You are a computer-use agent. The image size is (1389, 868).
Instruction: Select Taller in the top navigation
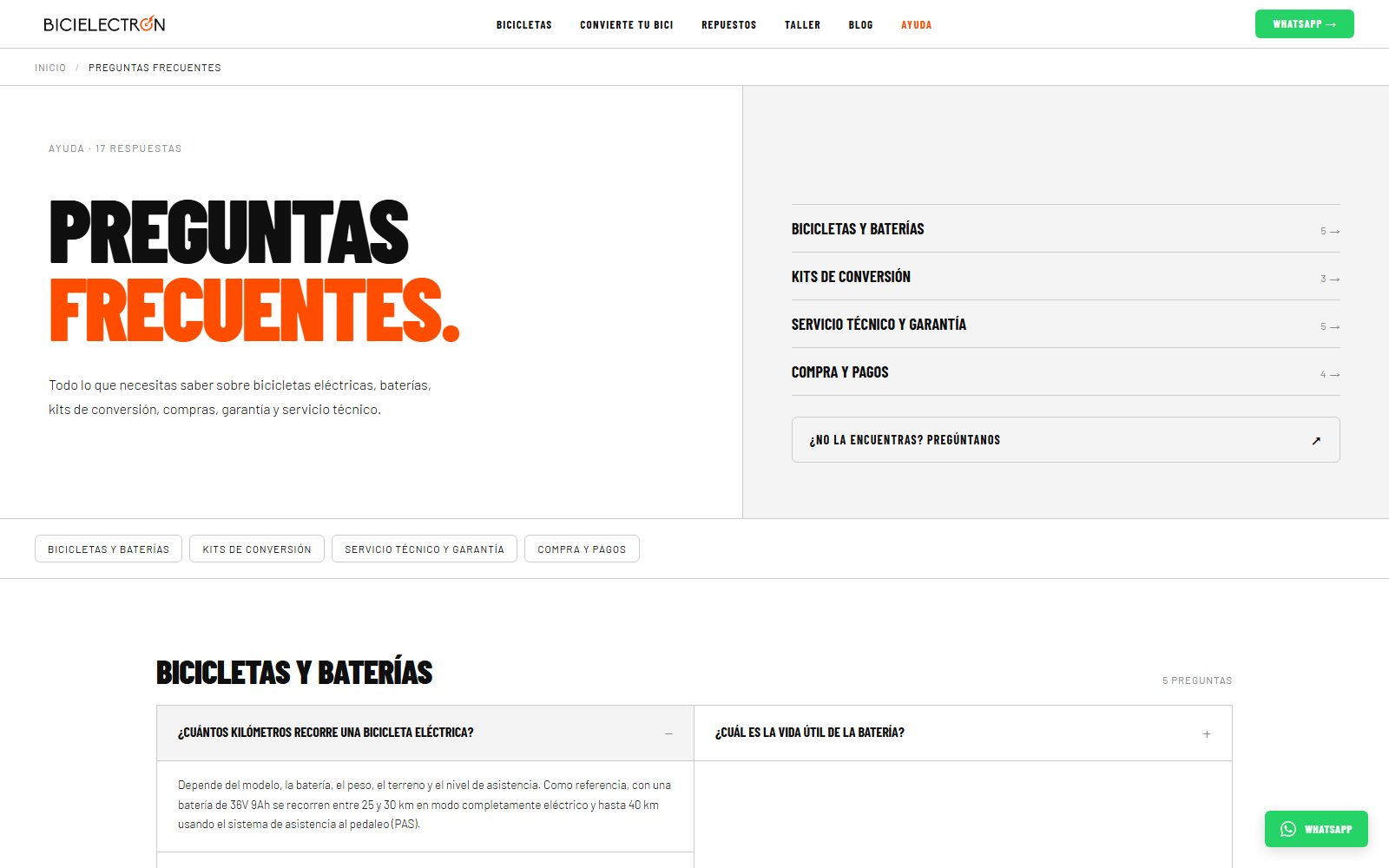803,24
